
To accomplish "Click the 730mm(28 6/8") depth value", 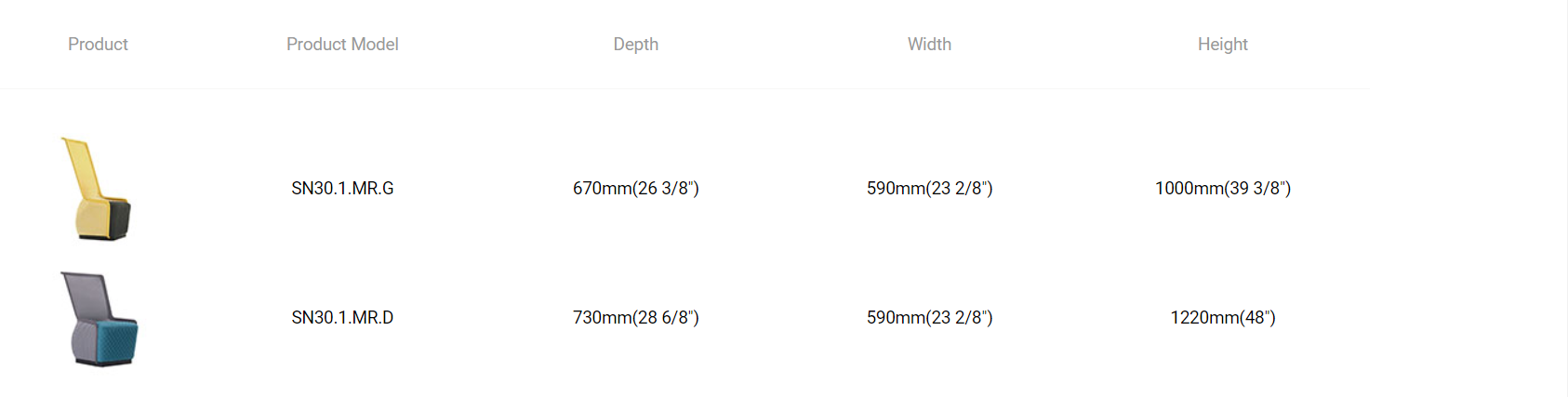I will pyautogui.click(x=636, y=318).
